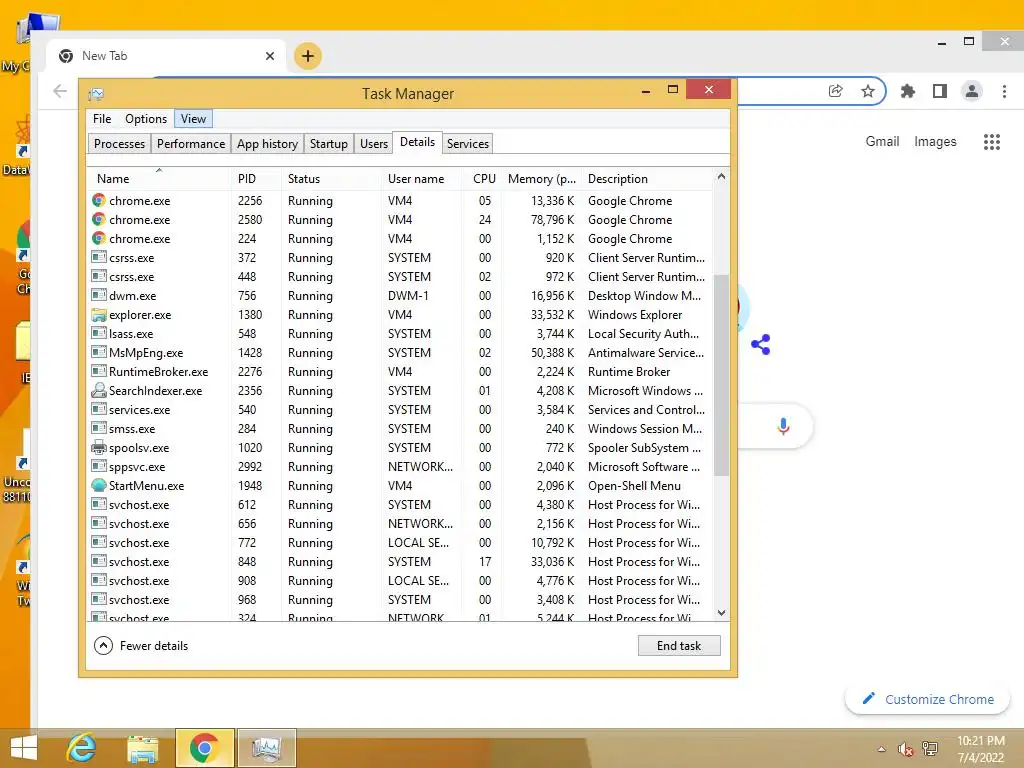Image resolution: width=1024 pixels, height=768 pixels.
Task: Switch to Chrome in the taskbar
Action: coord(204,748)
